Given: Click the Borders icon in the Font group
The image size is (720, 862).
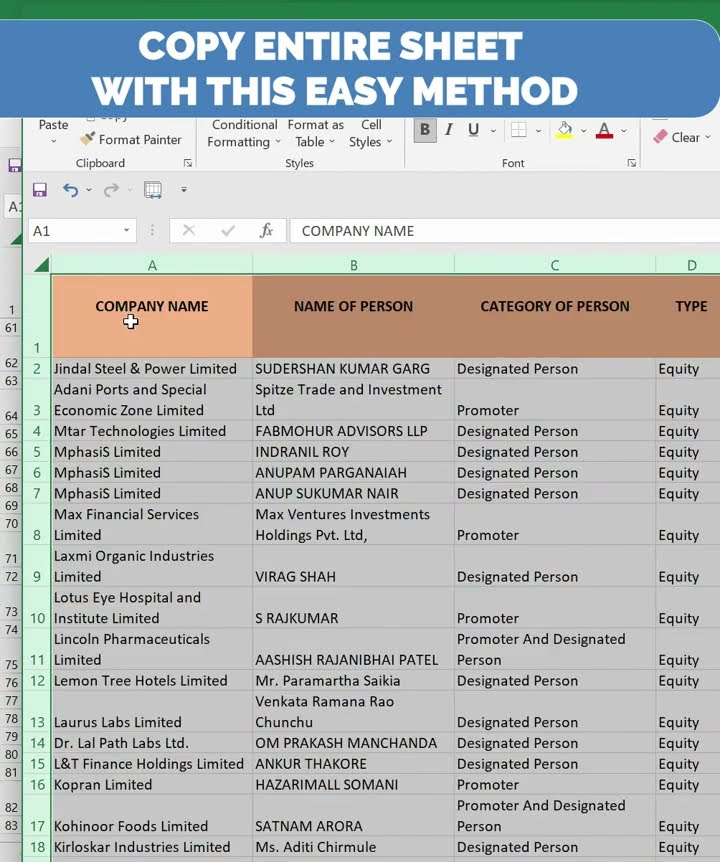Looking at the screenshot, I should pos(518,130).
